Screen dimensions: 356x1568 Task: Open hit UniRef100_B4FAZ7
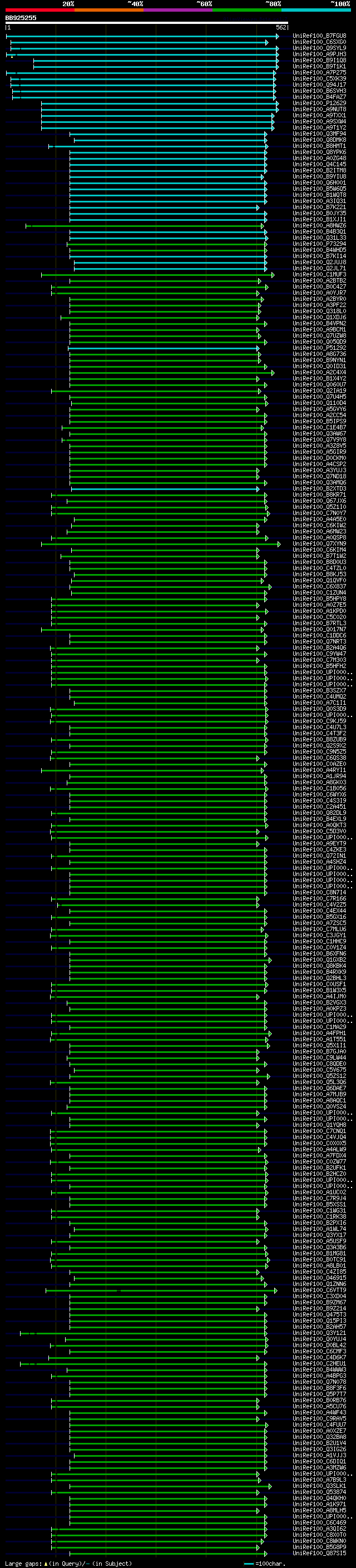pos(319,97)
